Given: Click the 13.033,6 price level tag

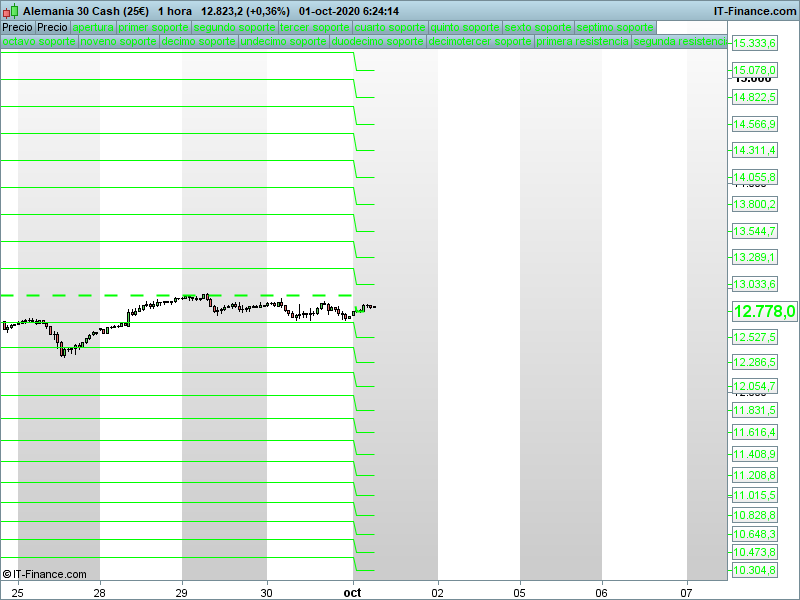Looking at the screenshot, I should coord(755,284).
